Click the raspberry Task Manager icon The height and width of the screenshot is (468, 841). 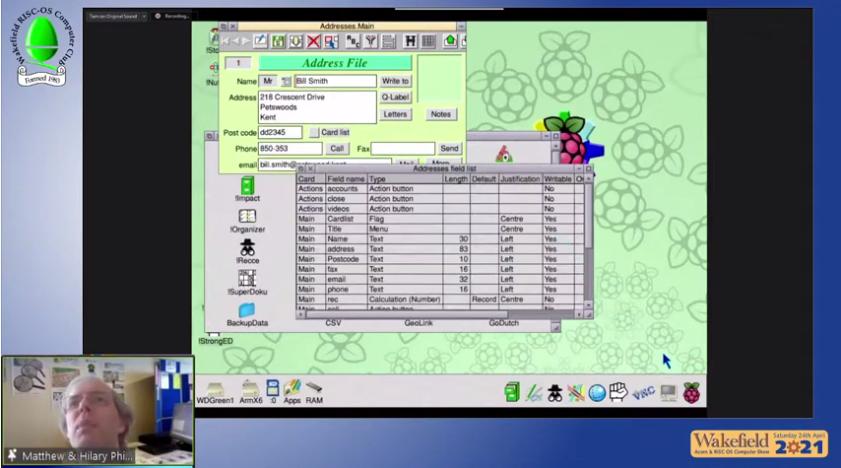691,393
